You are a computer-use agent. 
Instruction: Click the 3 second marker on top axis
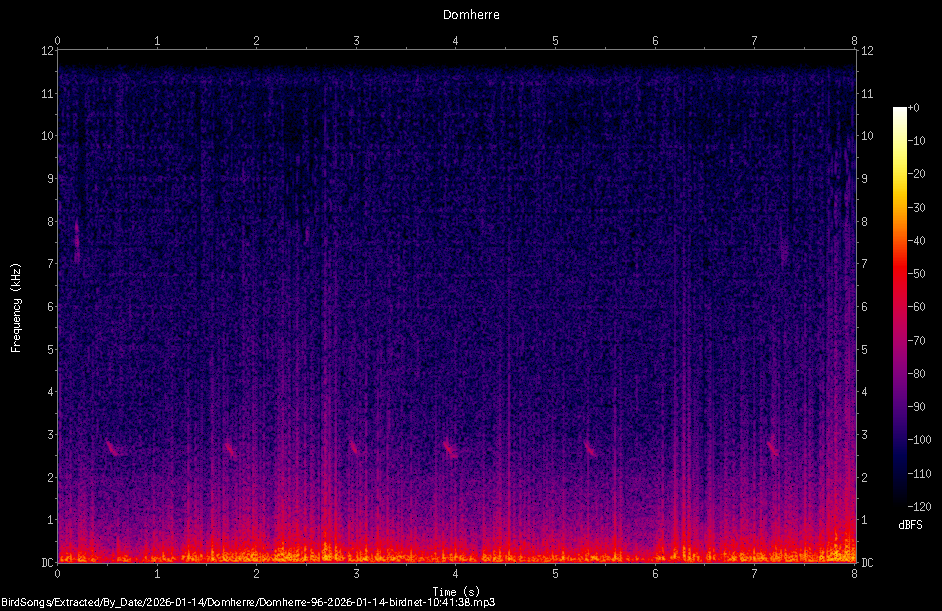pyautogui.click(x=356, y=41)
